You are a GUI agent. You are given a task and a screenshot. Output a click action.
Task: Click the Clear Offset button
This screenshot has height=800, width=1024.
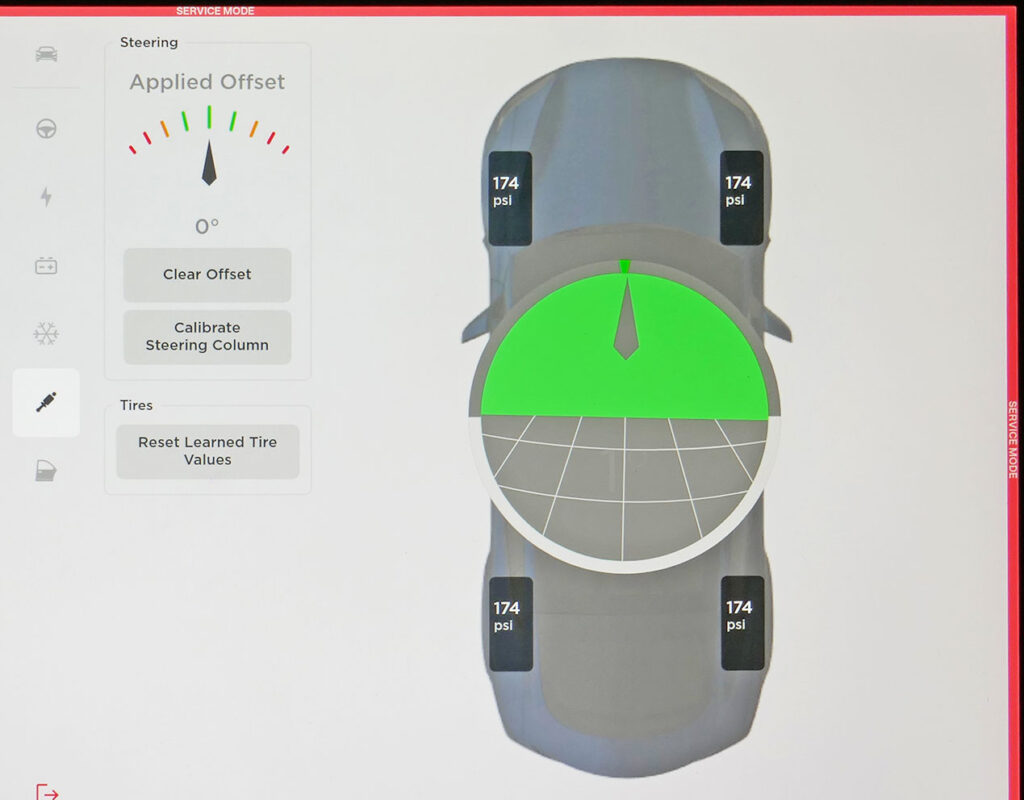(x=206, y=275)
